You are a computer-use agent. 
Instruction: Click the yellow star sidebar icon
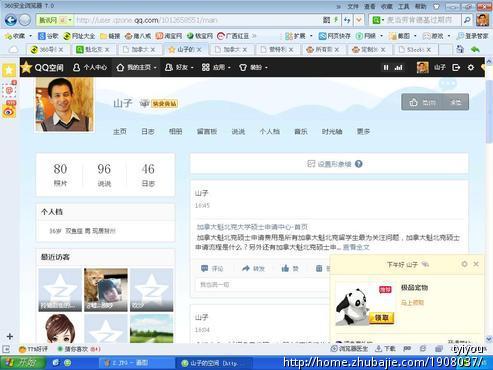(9, 70)
